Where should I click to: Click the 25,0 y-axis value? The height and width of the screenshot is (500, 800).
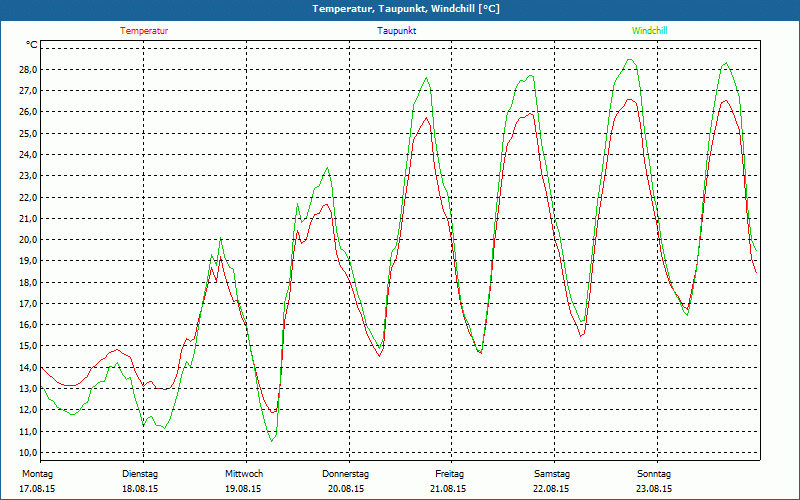point(28,133)
